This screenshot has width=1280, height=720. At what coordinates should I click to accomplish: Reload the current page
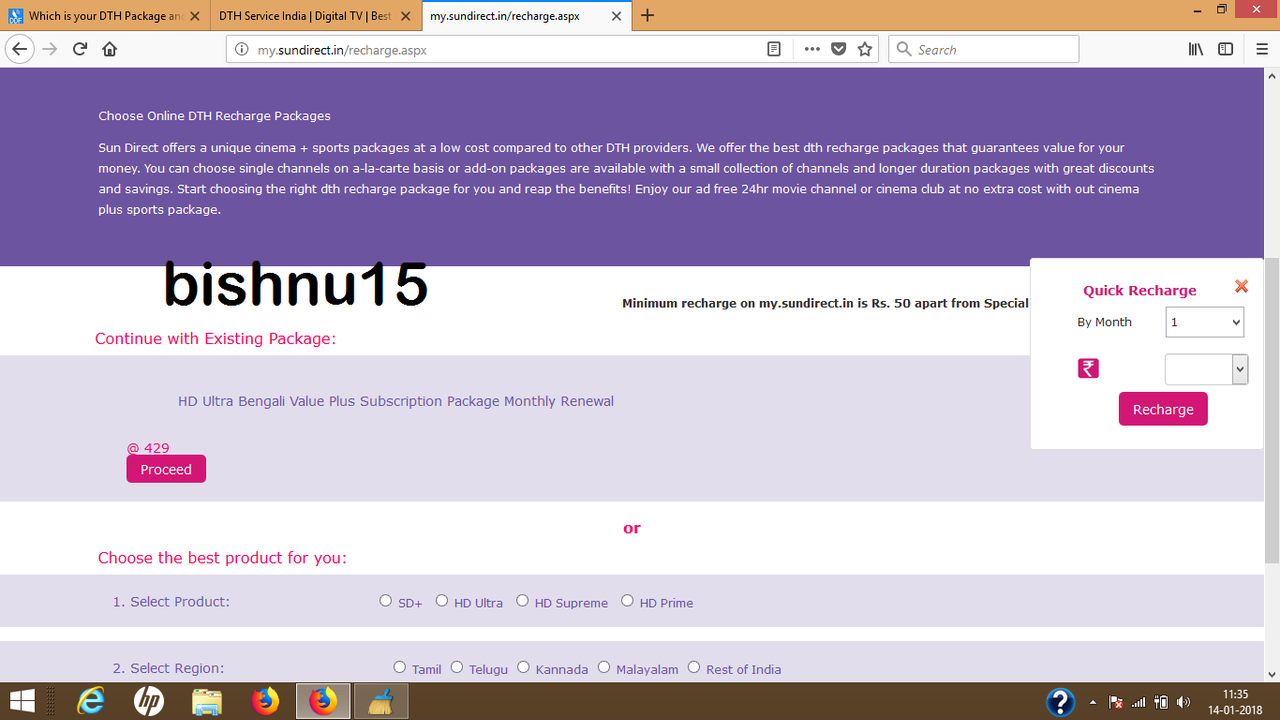80,49
